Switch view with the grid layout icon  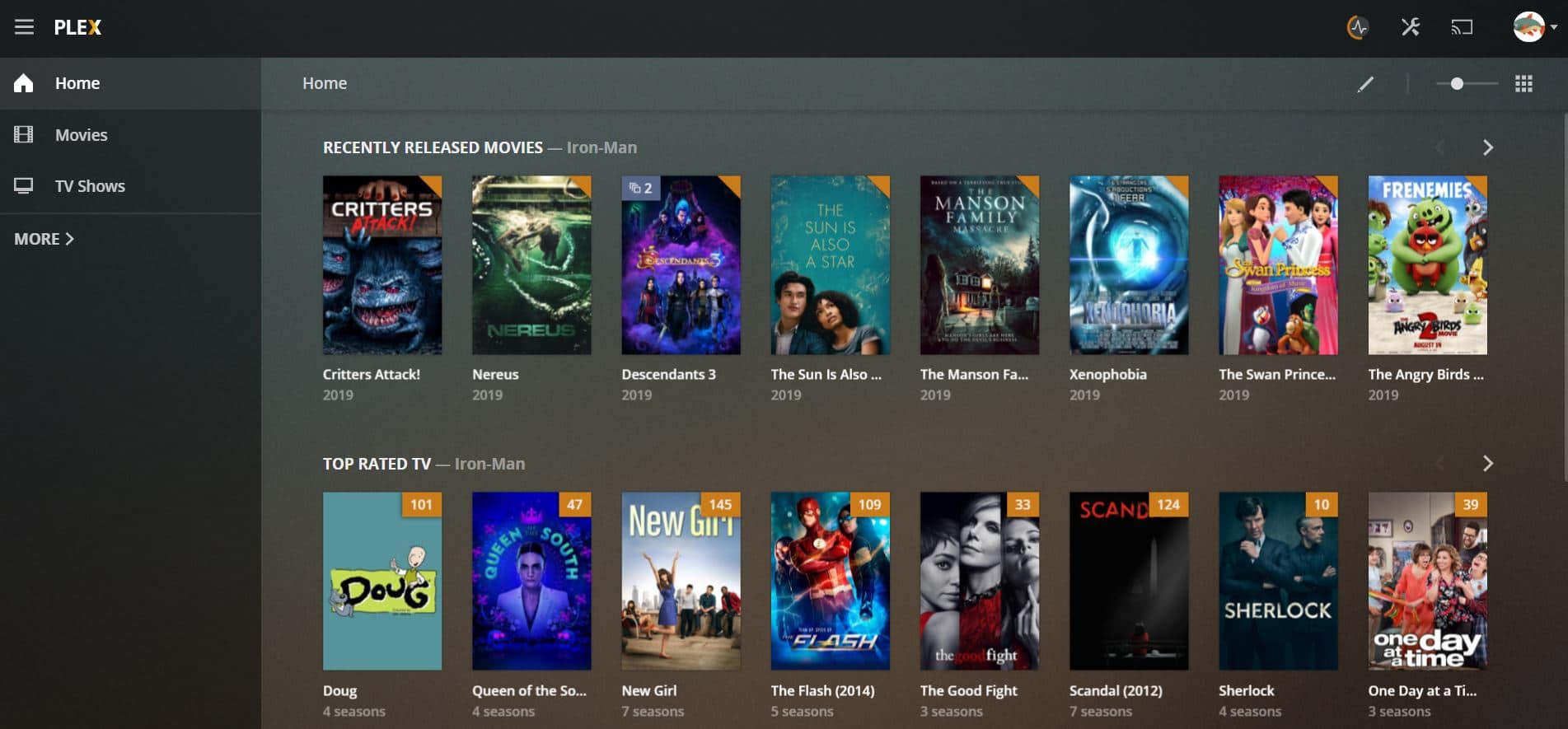(x=1524, y=84)
